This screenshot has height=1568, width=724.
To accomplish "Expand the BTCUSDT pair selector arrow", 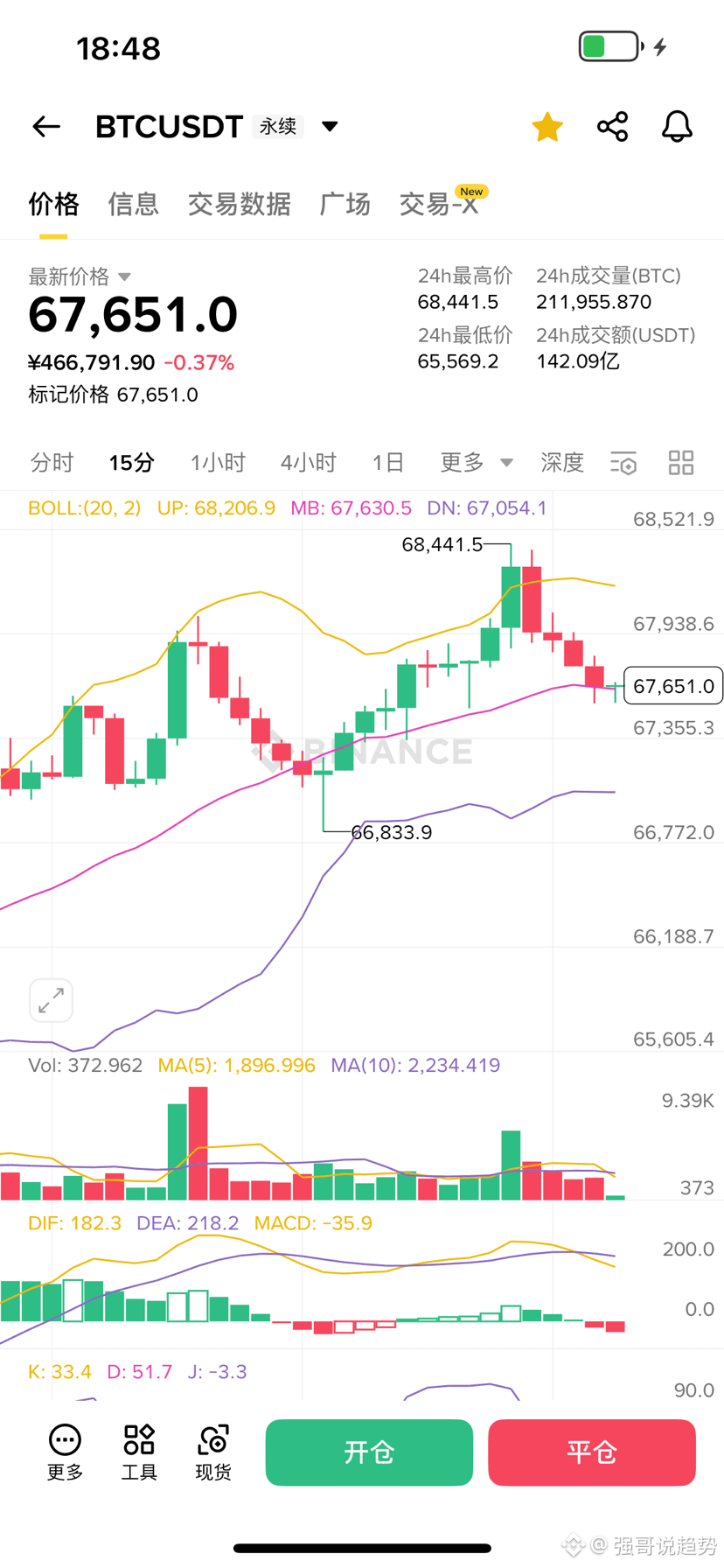I will pos(330,127).
